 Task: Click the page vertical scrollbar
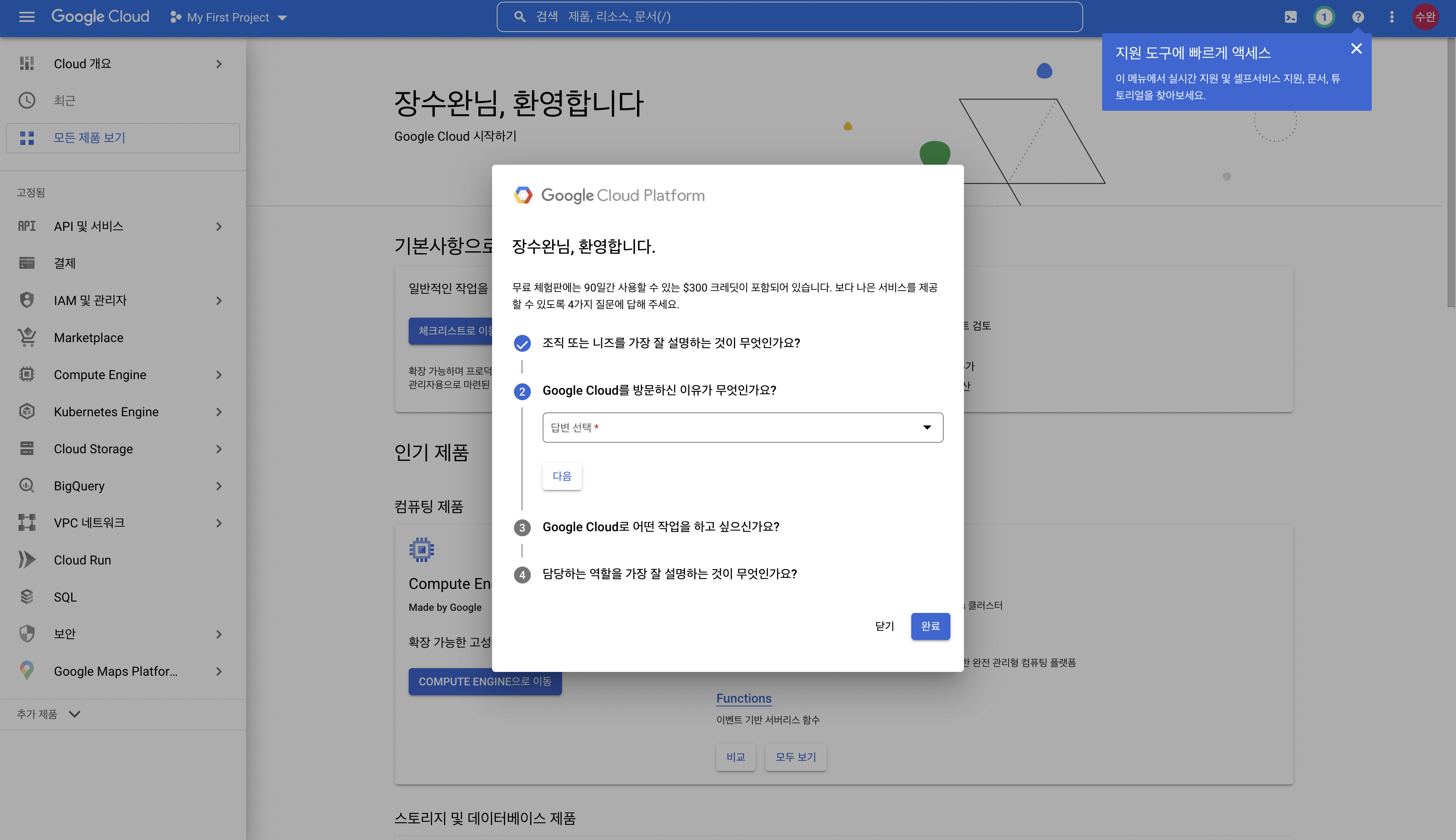1451,173
